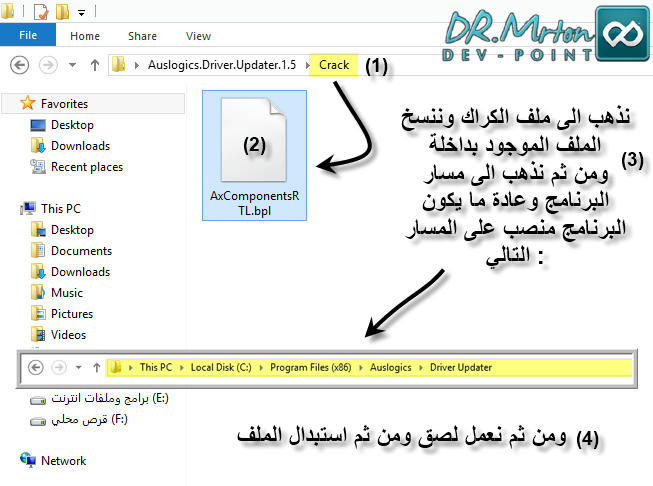This screenshot has width=653, height=486.
Task: Select the Crack breadcrumb segment
Action: click(x=334, y=65)
